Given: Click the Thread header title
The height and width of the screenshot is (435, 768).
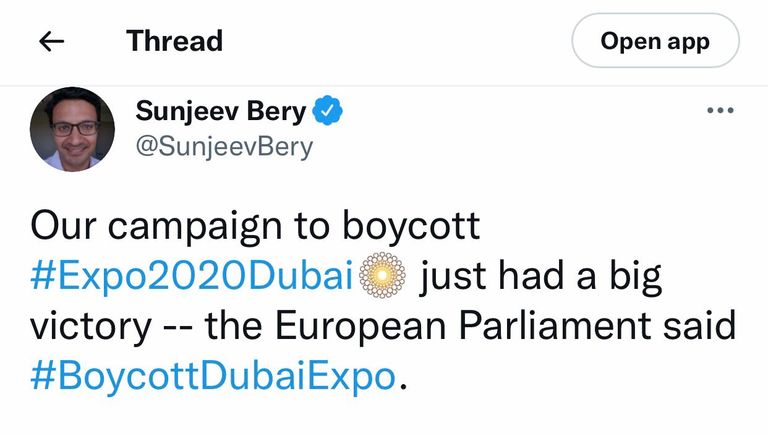Looking at the screenshot, I should click(x=174, y=41).
